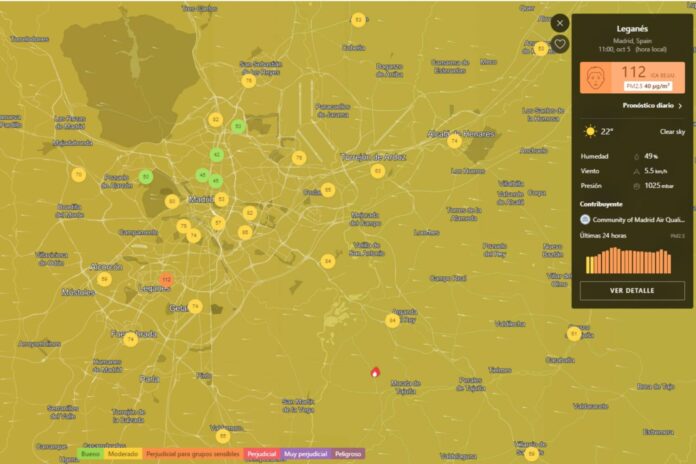Image resolution: width=696 pixels, height=464 pixels.
Task: Click the red Perjudicial legend label
Action: 262,453
